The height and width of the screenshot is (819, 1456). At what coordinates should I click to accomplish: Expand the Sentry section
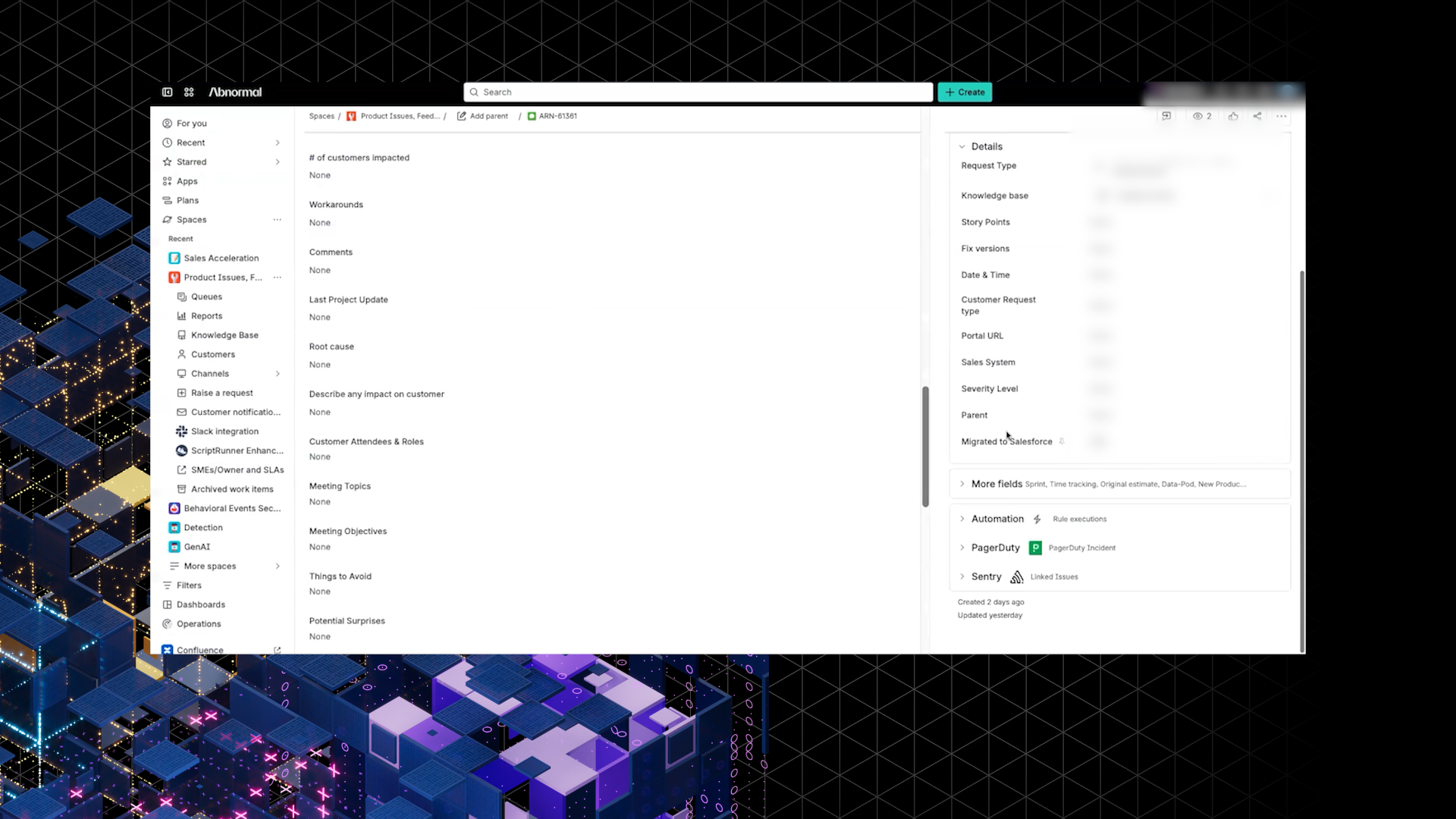[x=962, y=576]
